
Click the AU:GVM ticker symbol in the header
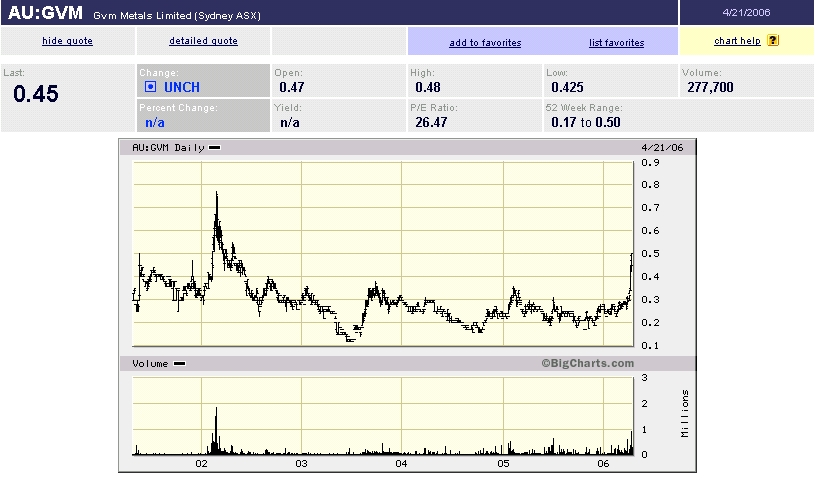(45, 13)
